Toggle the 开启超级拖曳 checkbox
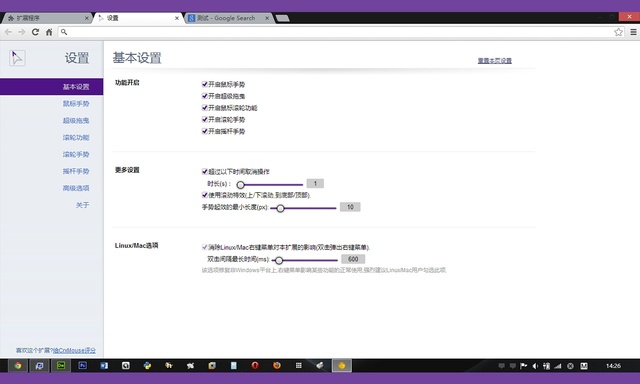 click(204, 96)
